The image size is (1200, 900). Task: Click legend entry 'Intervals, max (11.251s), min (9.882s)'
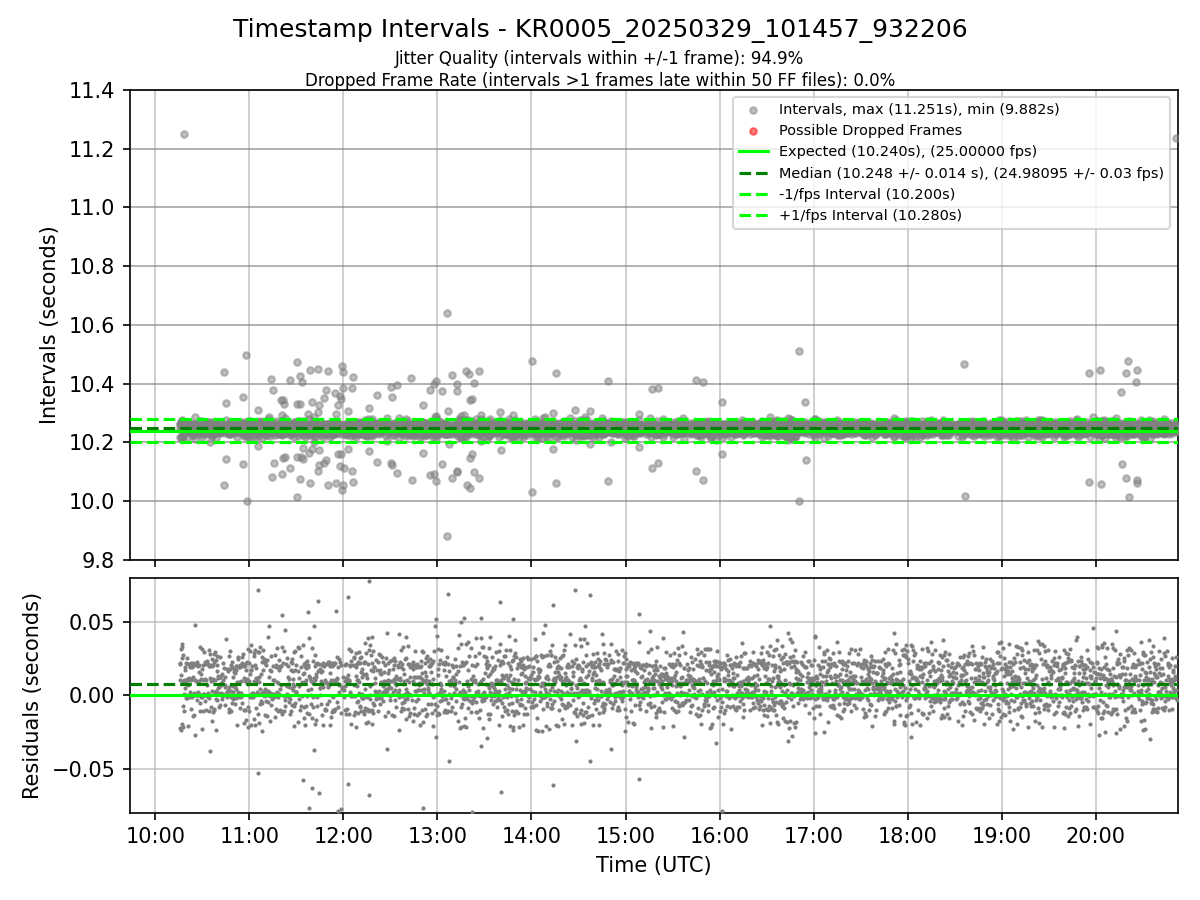point(919,109)
